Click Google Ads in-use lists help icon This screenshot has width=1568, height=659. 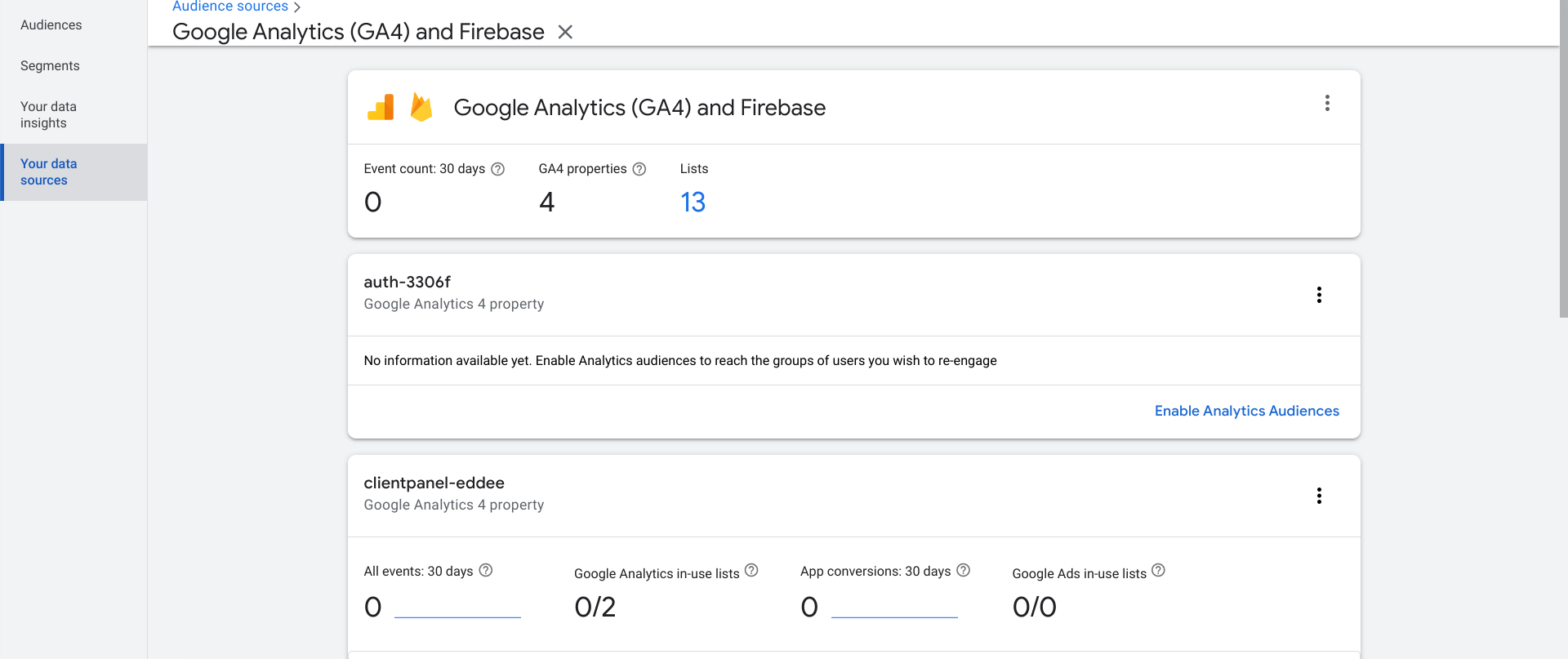(1158, 571)
